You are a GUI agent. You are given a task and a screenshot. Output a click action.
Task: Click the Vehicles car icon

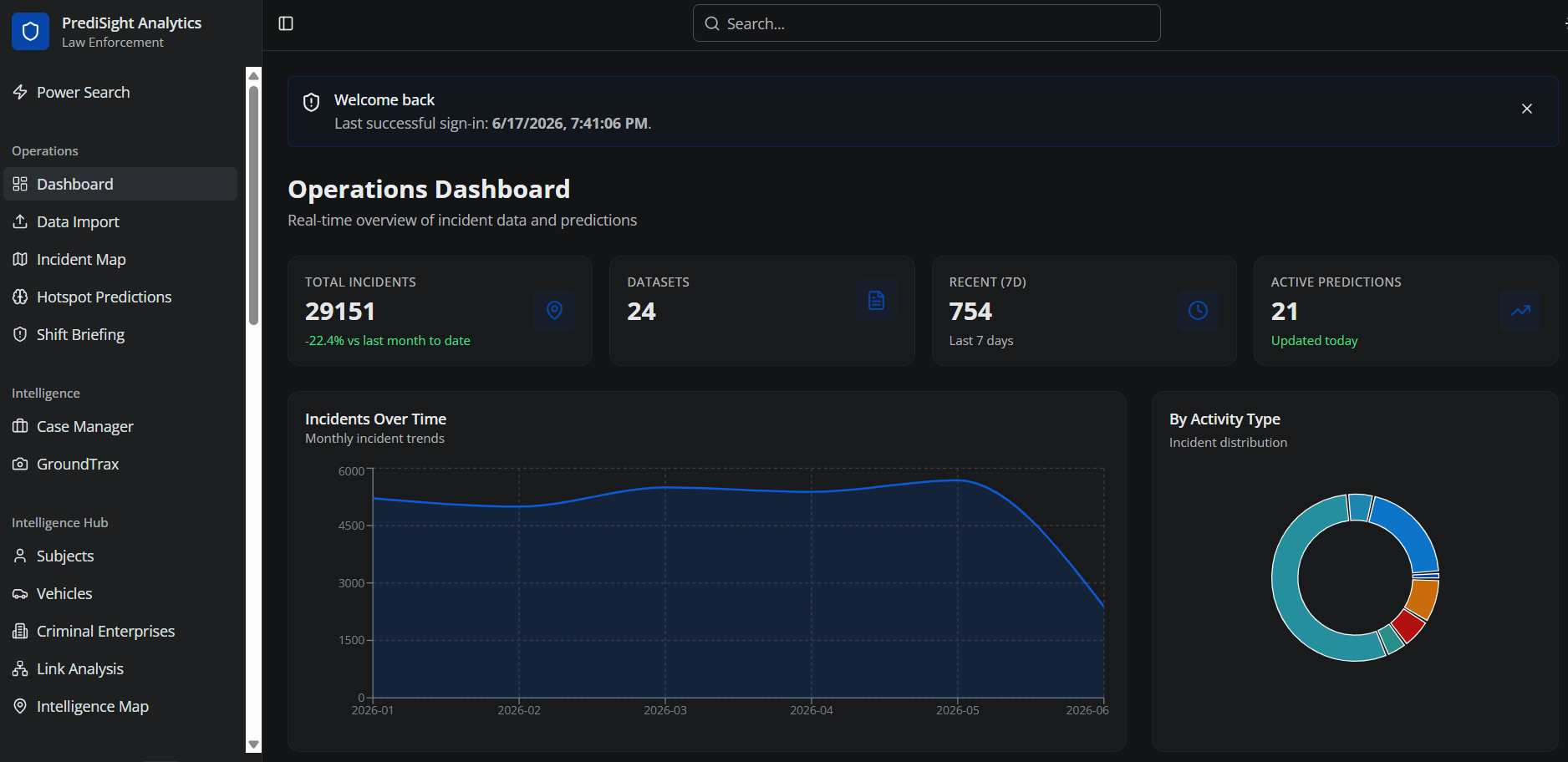click(x=20, y=593)
